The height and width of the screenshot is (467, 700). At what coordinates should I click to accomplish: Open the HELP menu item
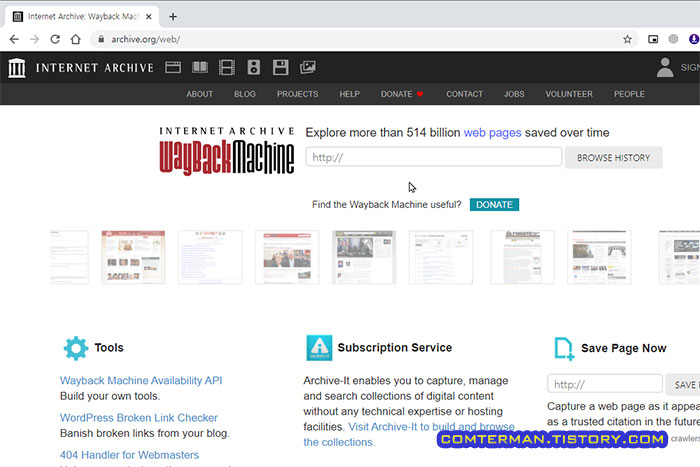(x=349, y=94)
